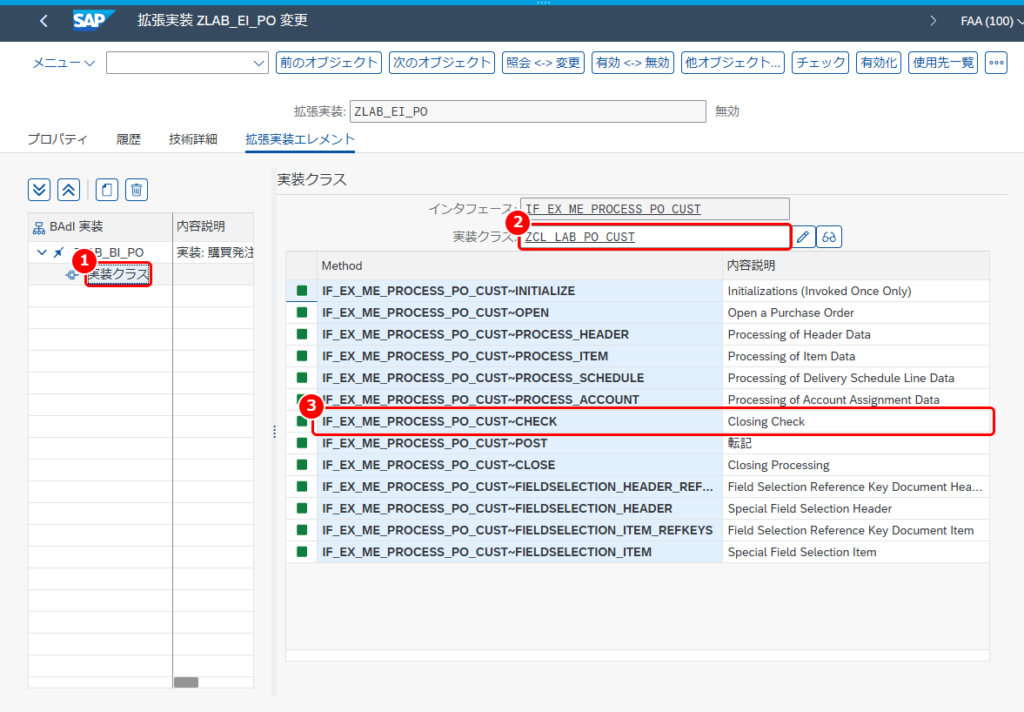1024x712 pixels.
Task: Expand the command field dropdown arrow
Action: click(259, 63)
